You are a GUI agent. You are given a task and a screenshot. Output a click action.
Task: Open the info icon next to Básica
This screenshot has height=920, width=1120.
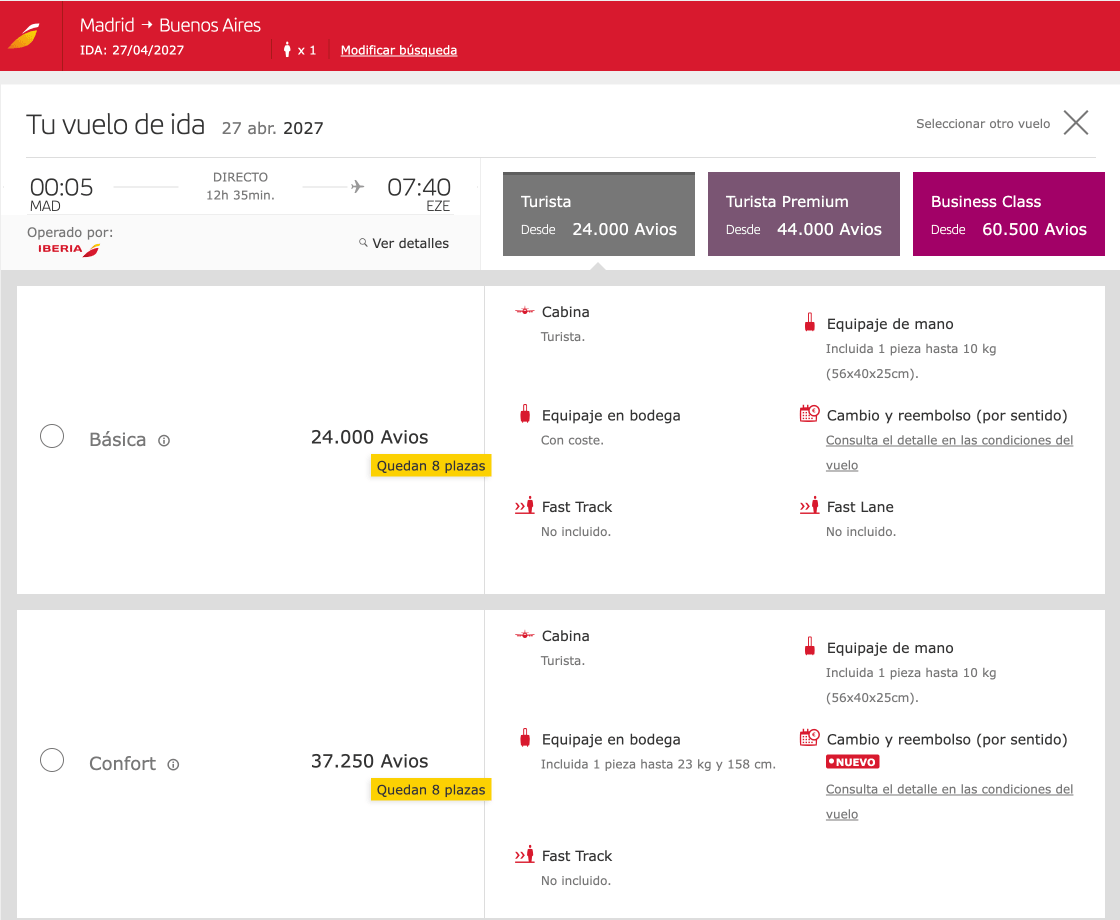(x=164, y=441)
